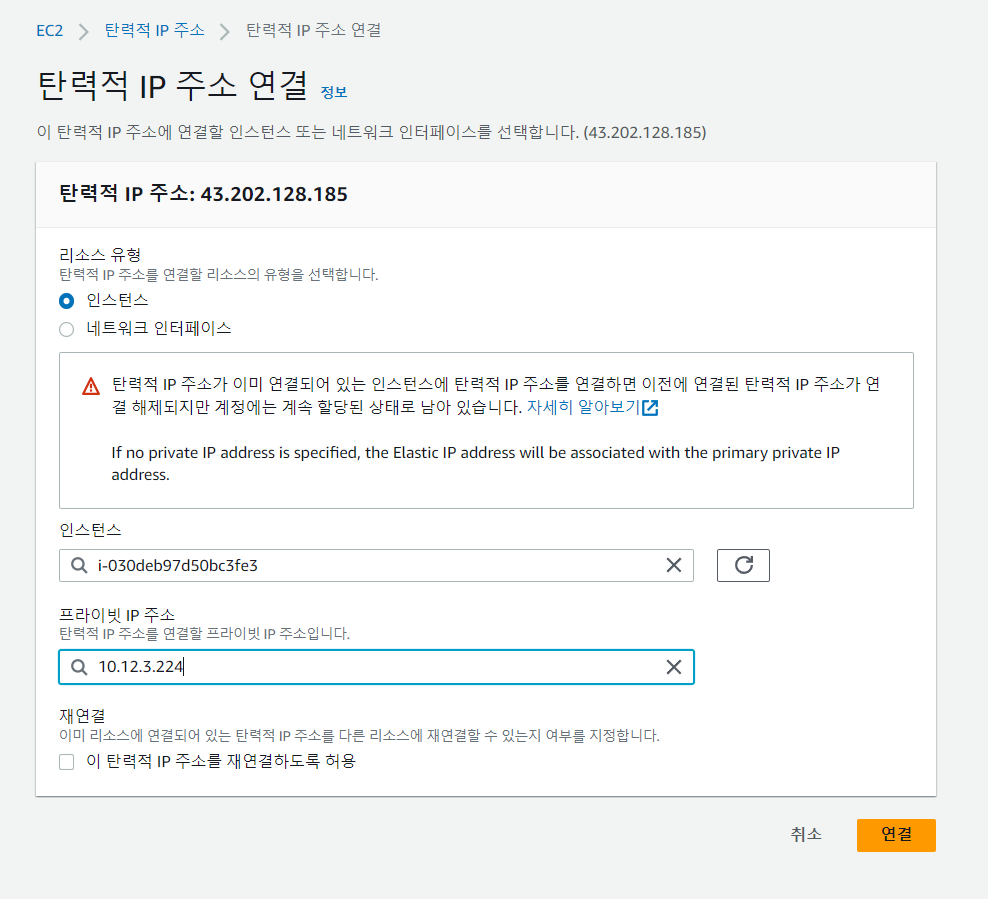Click the warning triangle icon

[x=91, y=386]
